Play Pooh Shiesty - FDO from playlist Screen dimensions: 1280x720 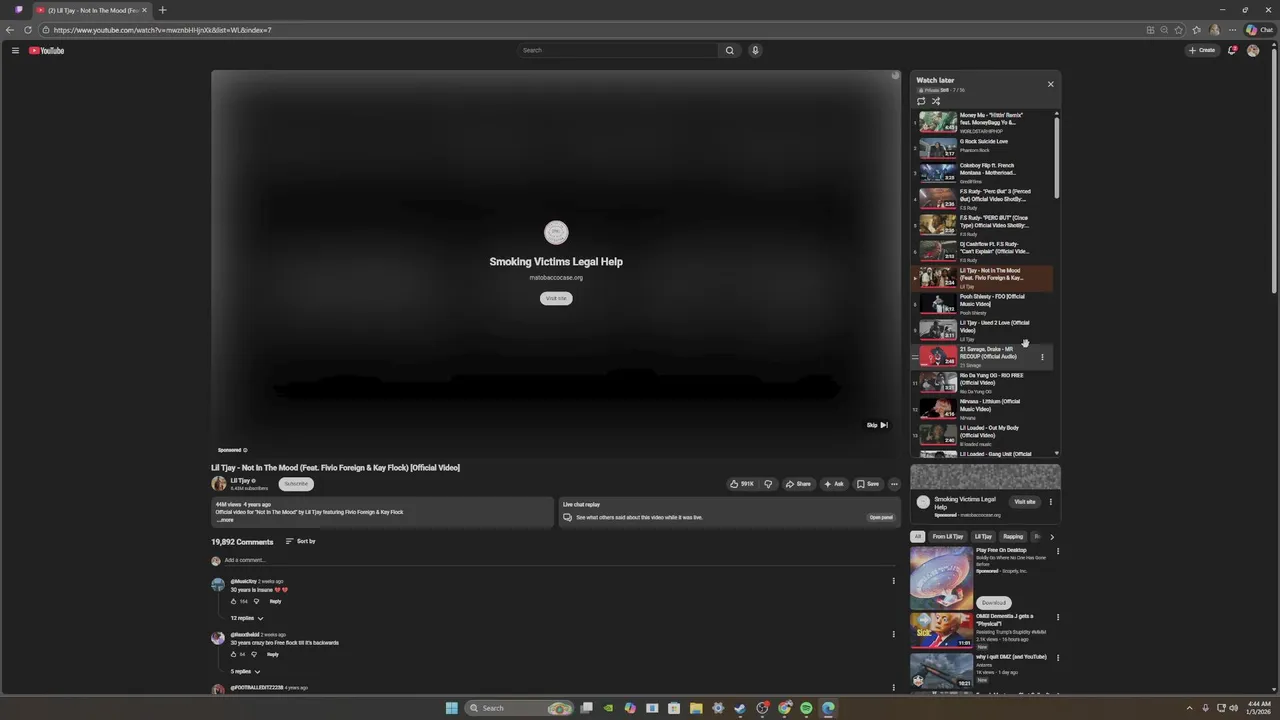coord(982,304)
